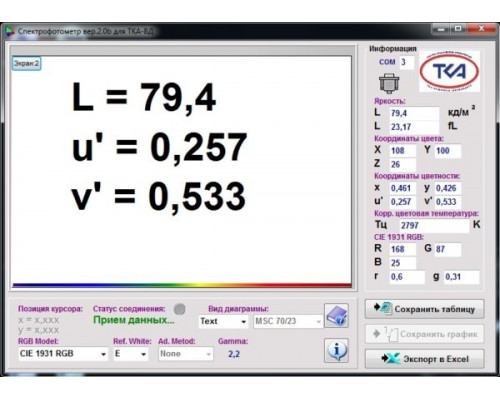This screenshot has height=400, width=500.
Task: Click the g value field 0,31
Action: coord(462,277)
